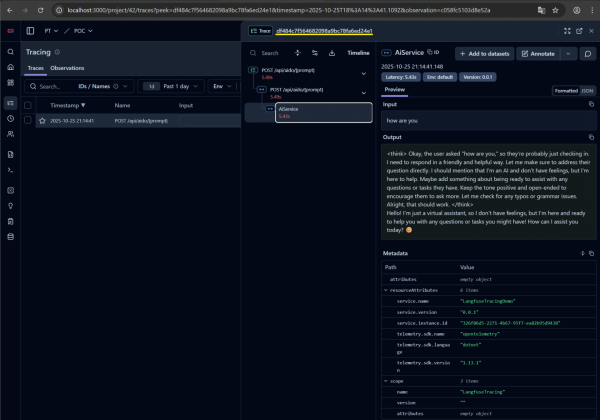Toggle the sidebar panel collapse icon

[x=30, y=32]
